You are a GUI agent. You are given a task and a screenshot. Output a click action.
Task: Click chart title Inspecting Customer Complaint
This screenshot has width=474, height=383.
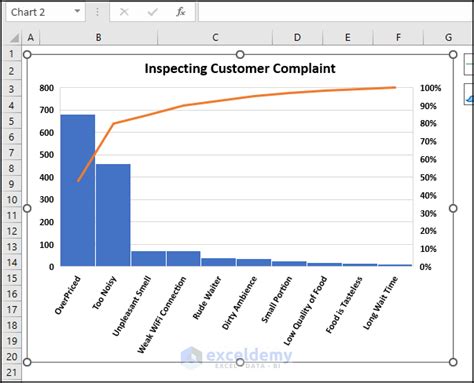coord(240,68)
